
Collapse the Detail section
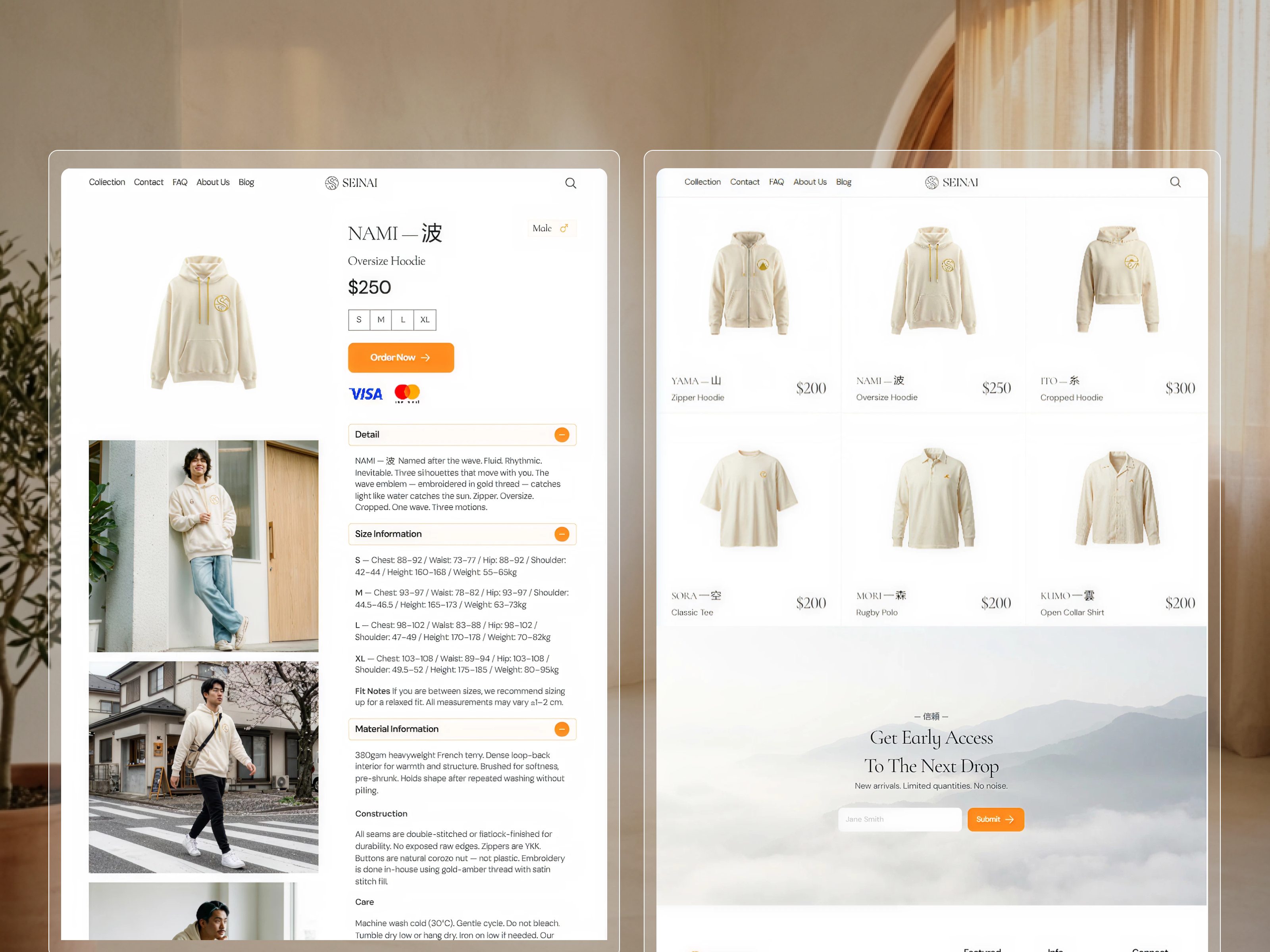[x=562, y=435]
